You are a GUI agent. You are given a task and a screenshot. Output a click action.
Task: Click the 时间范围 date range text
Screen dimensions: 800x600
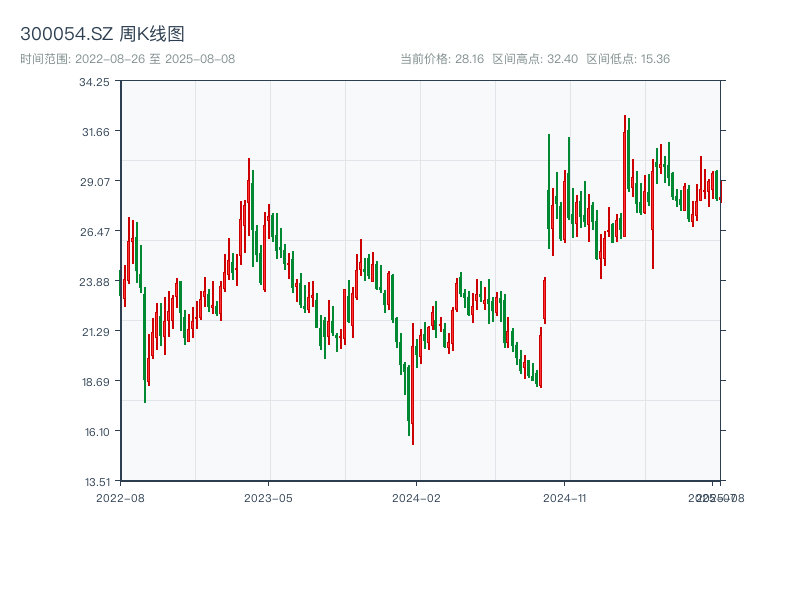click(127, 59)
